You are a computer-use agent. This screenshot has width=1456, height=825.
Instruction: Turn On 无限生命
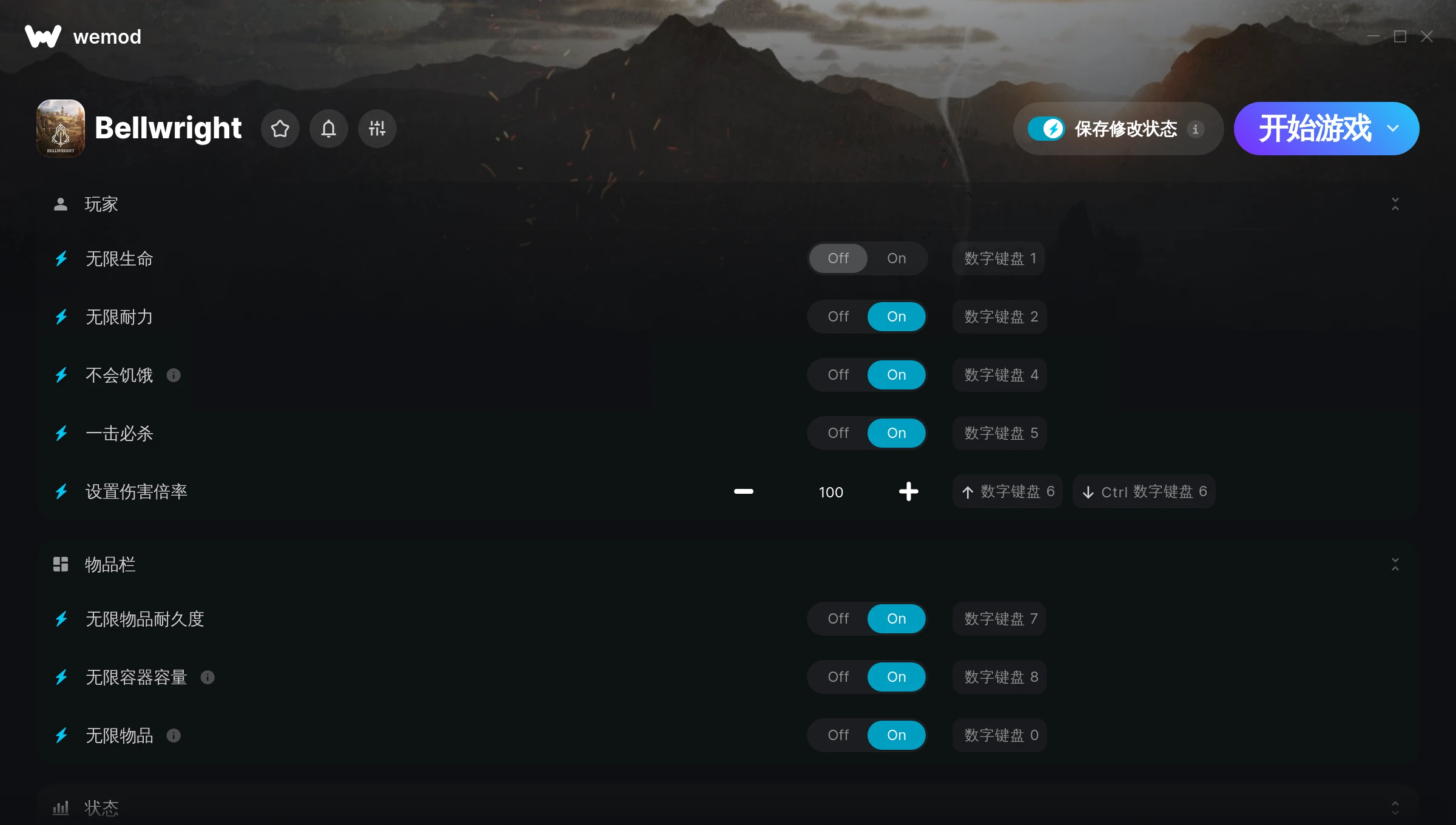897,258
